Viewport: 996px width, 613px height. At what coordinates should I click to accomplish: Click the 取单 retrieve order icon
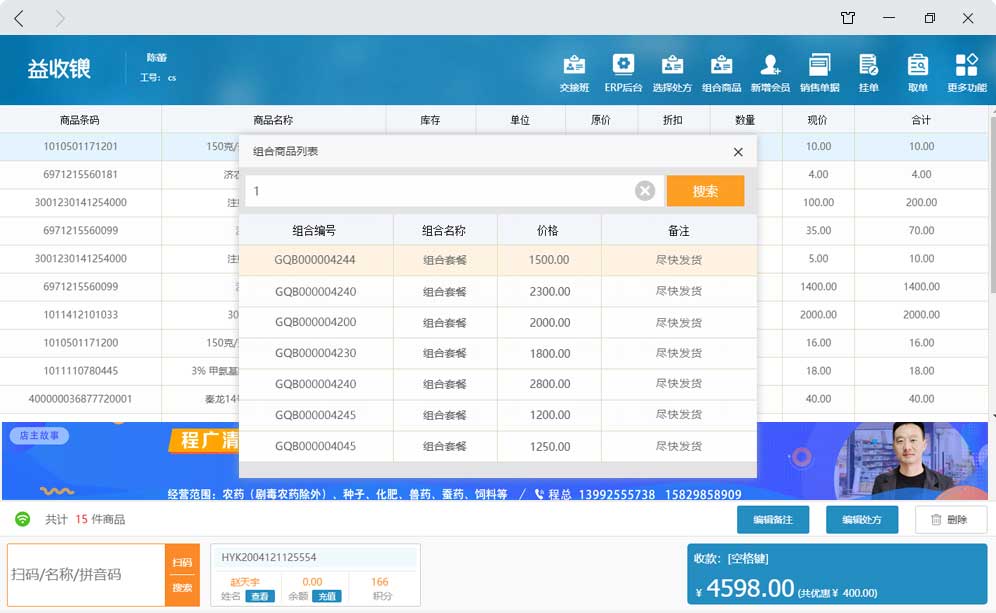(917, 72)
